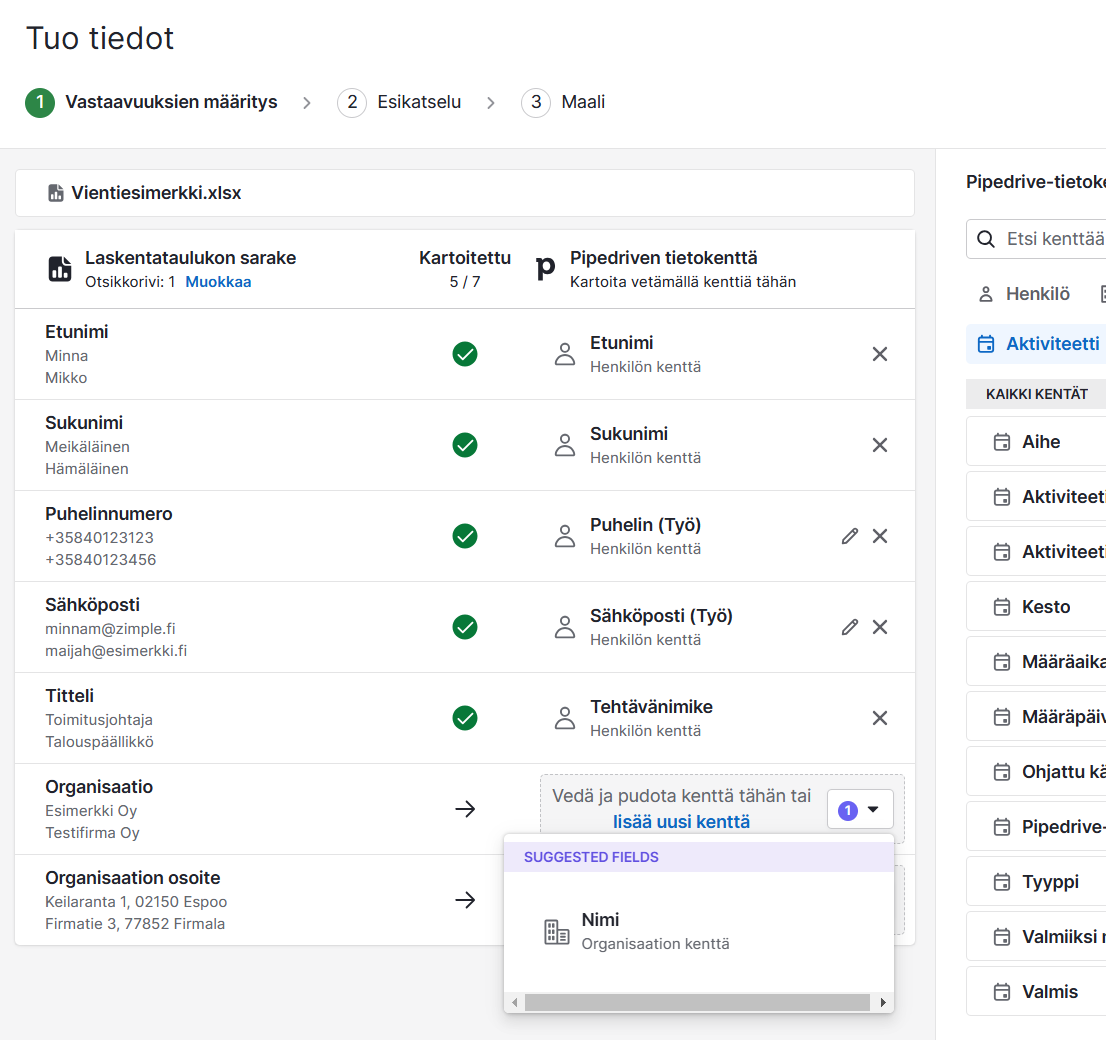Click the calendar icon next to Aihe
The image size is (1106, 1040).
click(x=1001, y=442)
